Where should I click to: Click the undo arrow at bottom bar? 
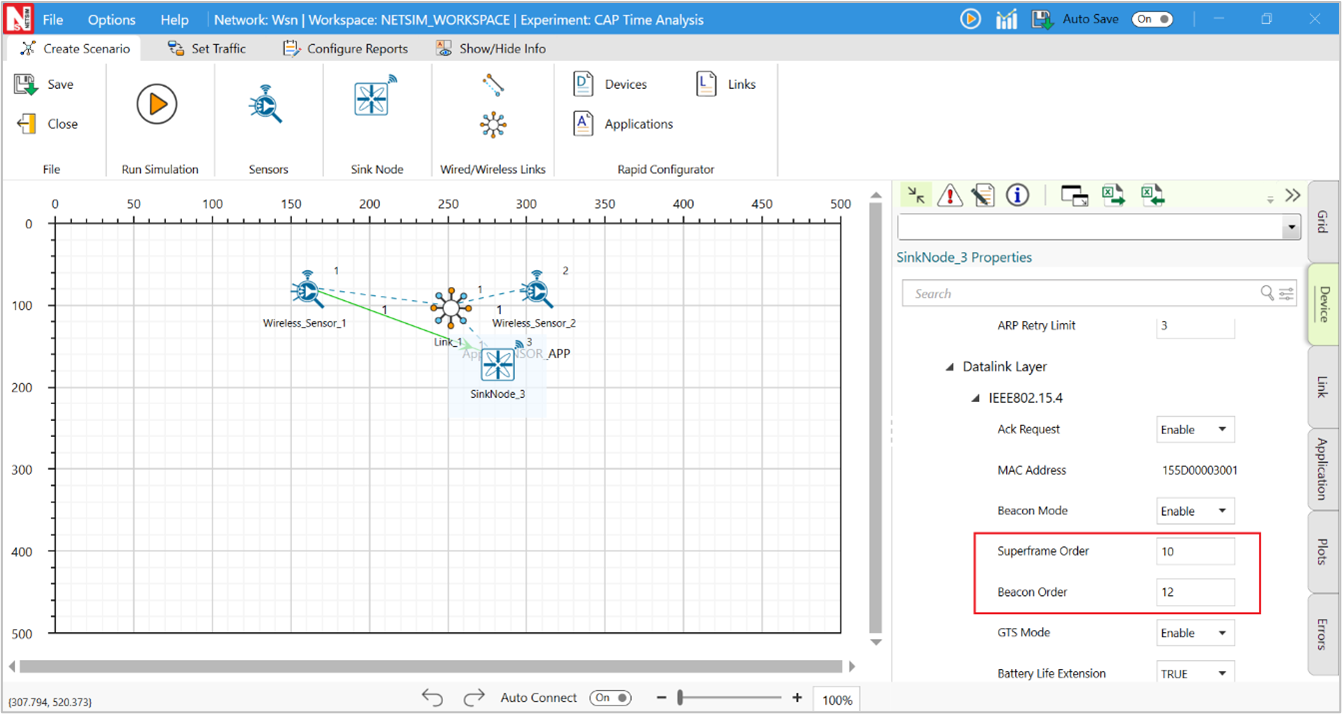click(x=432, y=698)
